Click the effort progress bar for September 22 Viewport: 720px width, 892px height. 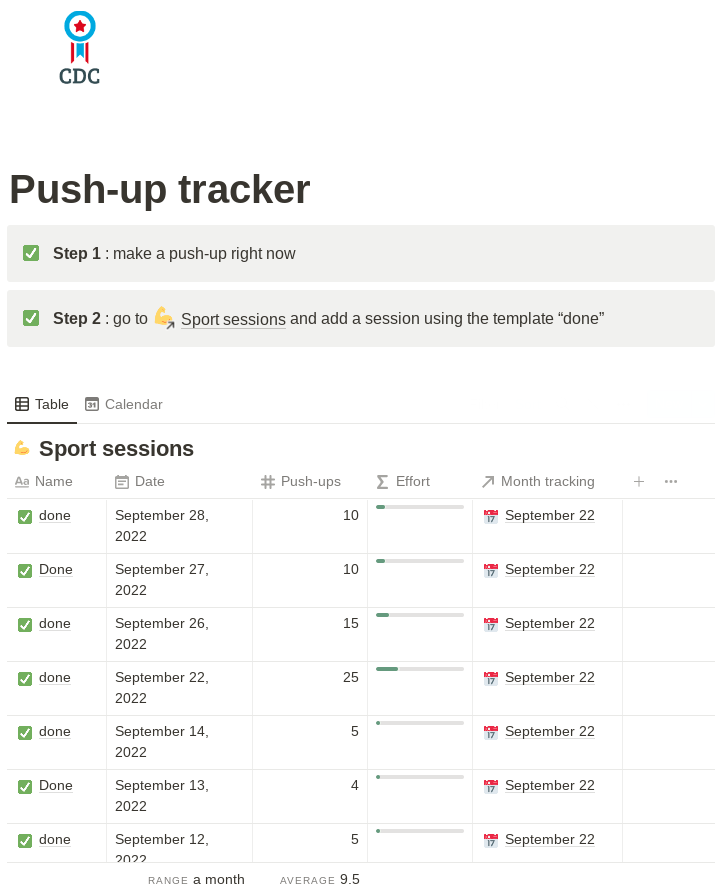point(419,669)
